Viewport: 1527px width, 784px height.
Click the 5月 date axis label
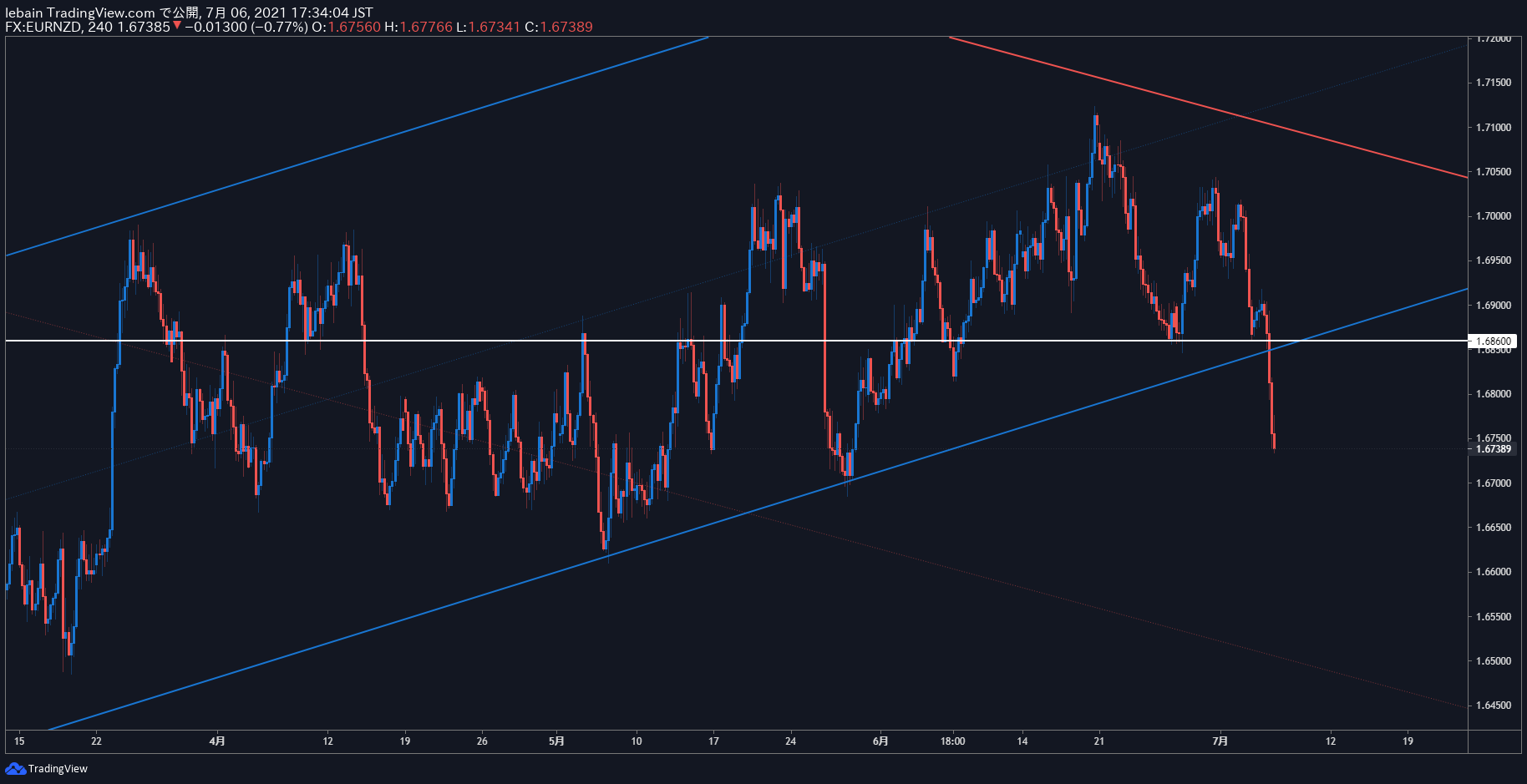pyautogui.click(x=556, y=741)
